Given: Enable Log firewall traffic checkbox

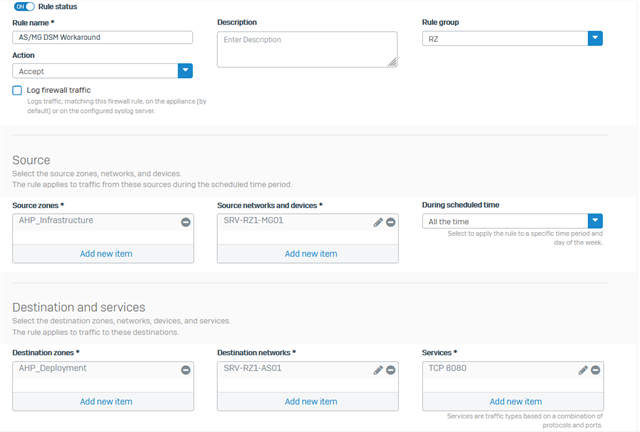Looking at the screenshot, I should 17,90.
